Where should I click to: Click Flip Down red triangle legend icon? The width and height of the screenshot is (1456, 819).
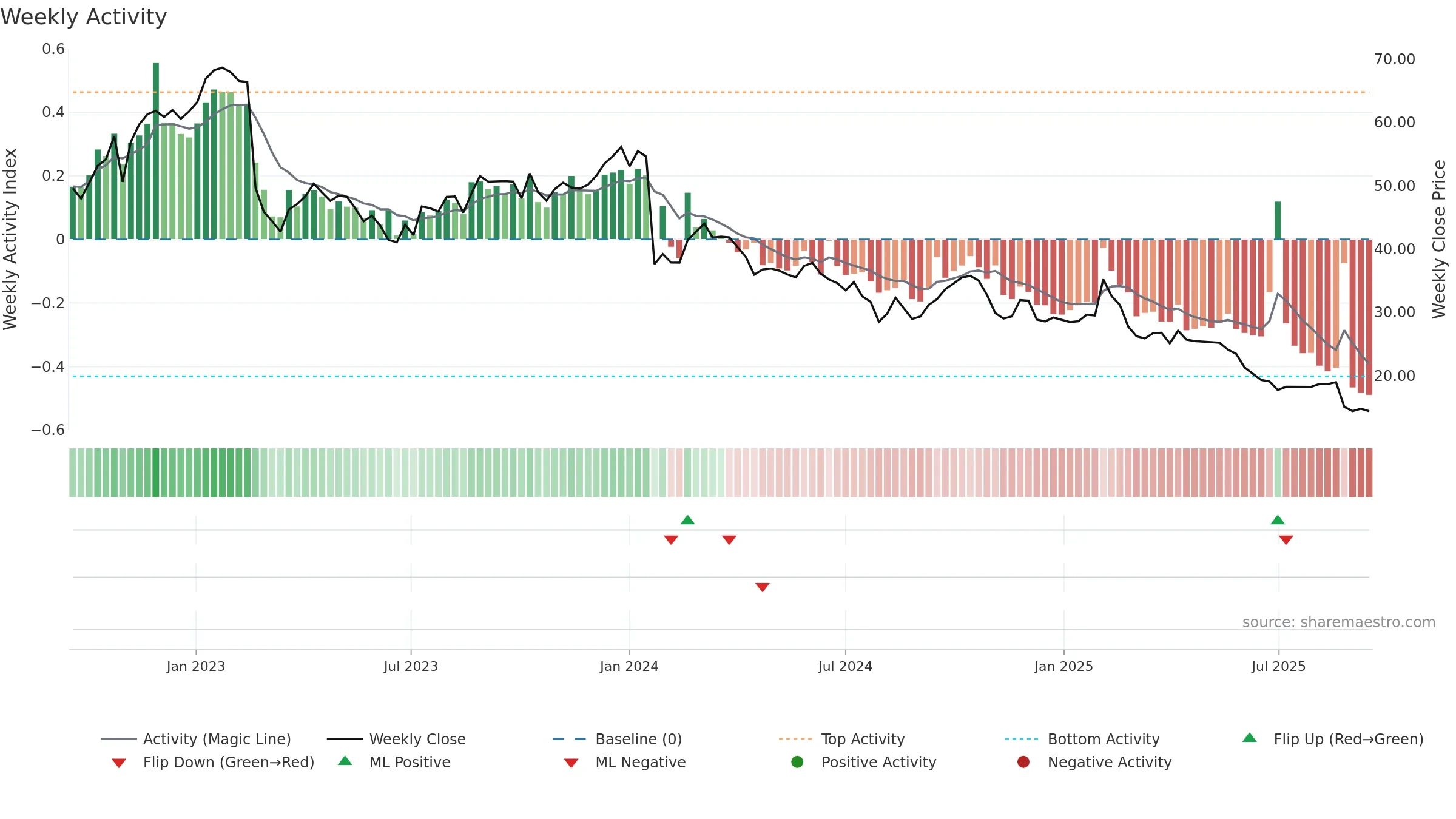click(119, 763)
